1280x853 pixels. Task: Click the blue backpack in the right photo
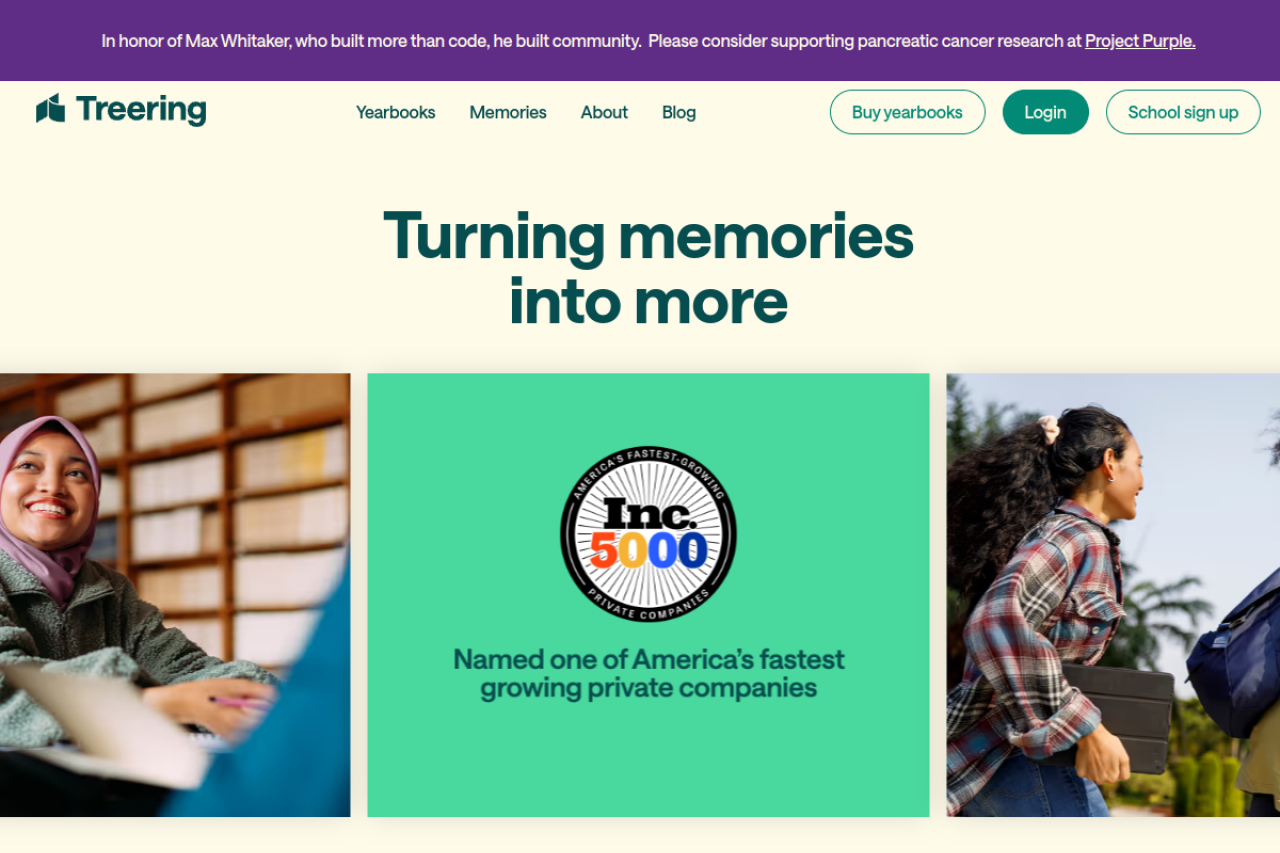point(1235,650)
